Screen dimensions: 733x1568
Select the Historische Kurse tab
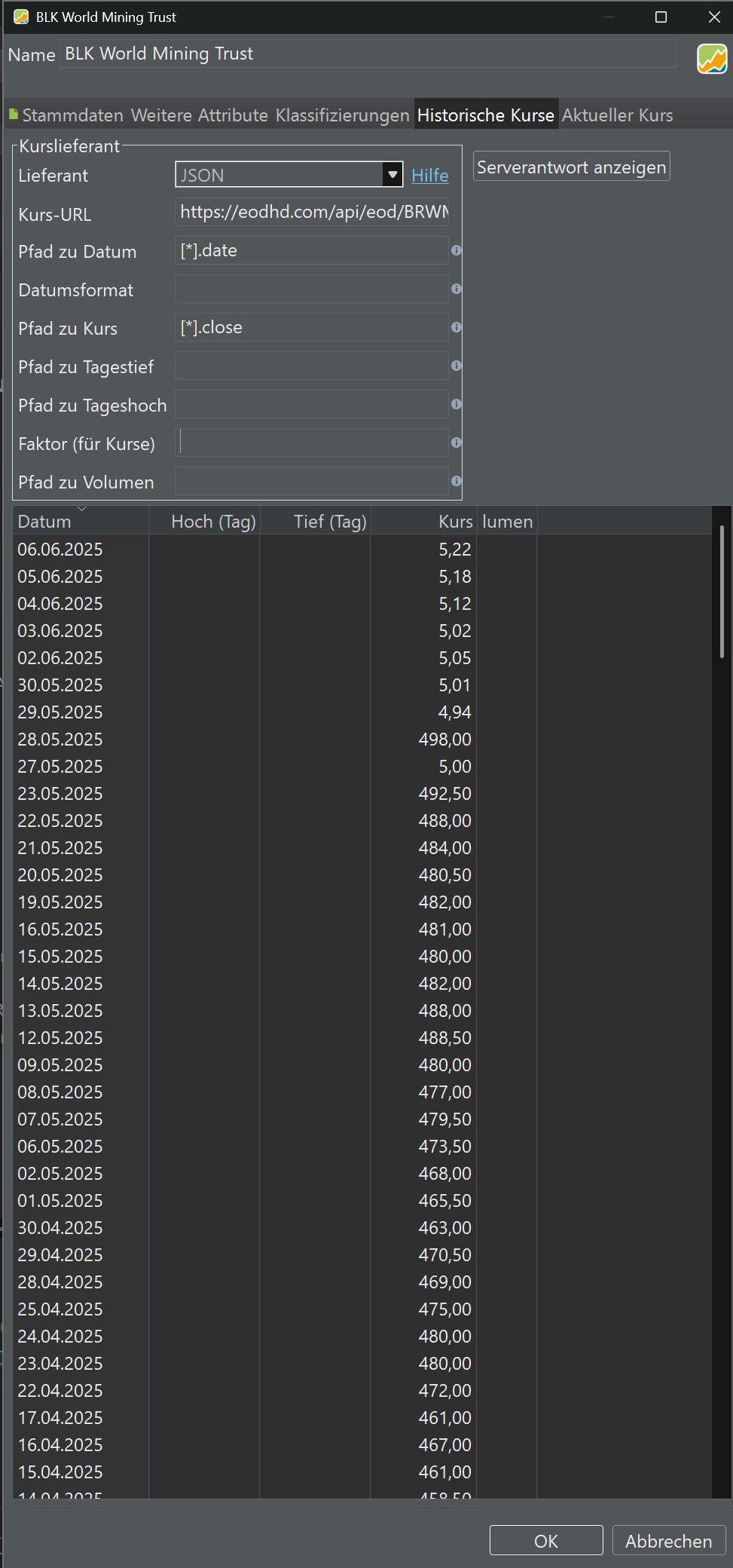tap(486, 115)
